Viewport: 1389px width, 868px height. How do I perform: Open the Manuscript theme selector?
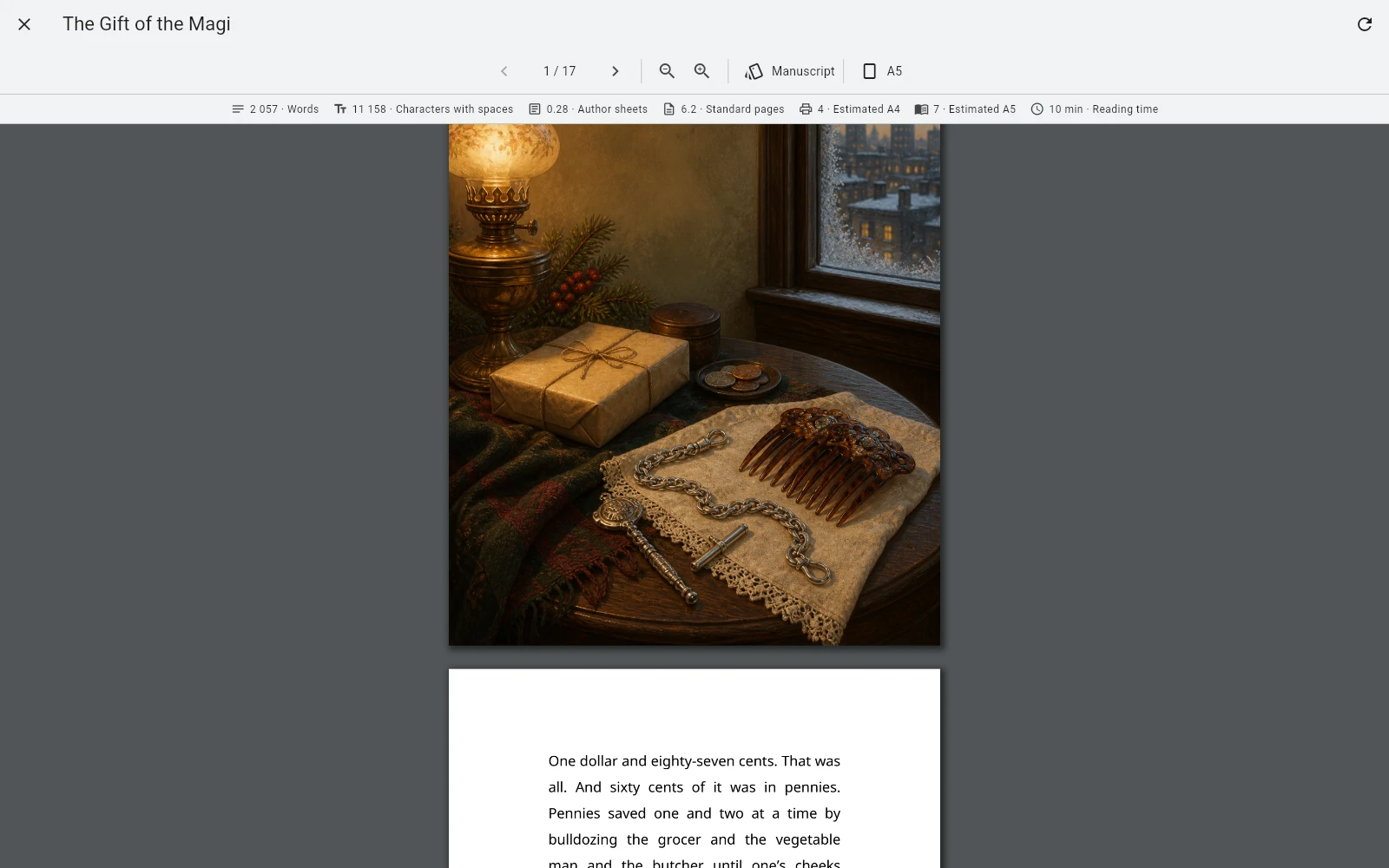790,71
